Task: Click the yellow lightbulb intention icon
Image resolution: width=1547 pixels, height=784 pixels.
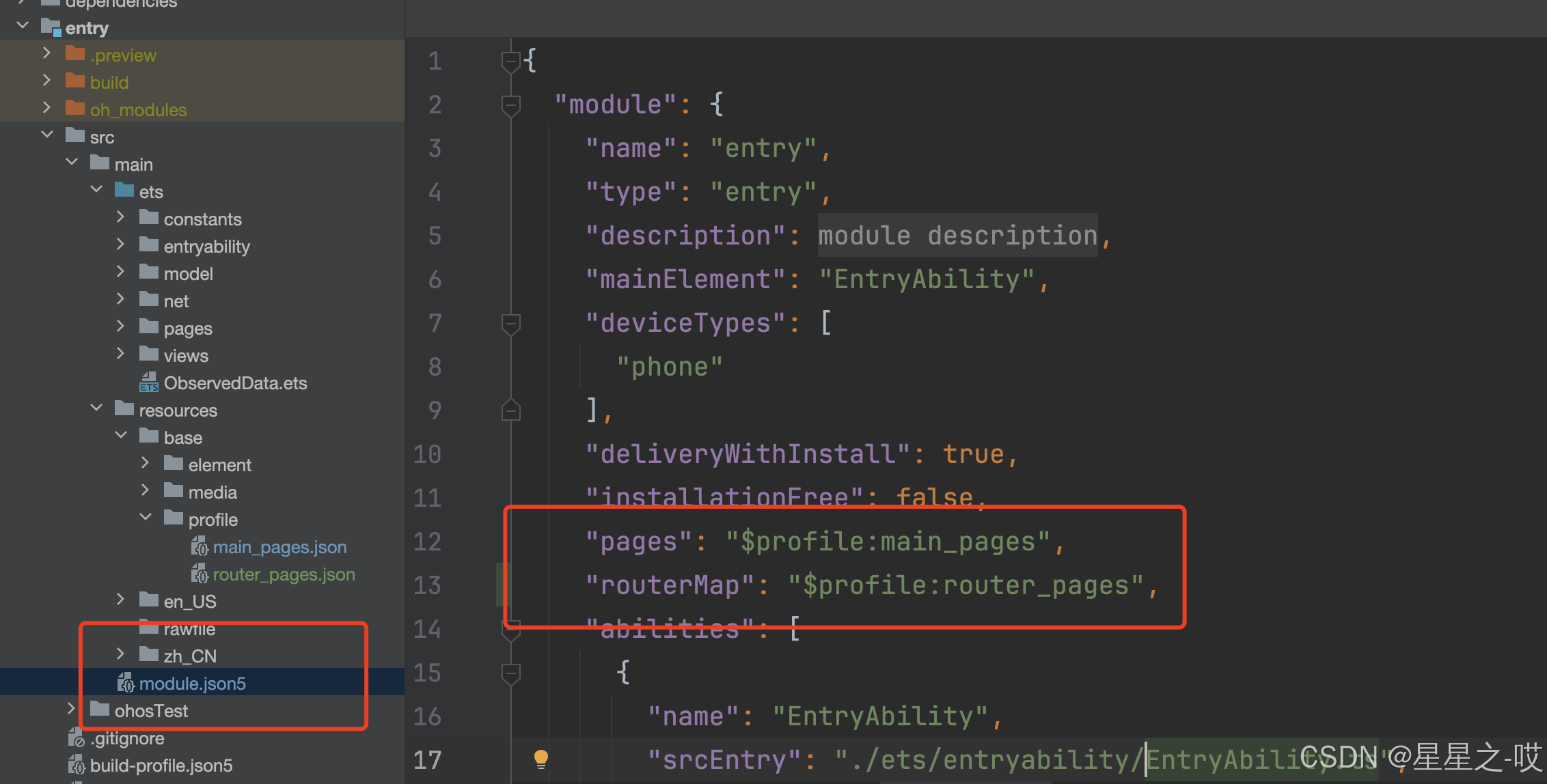Action: click(540, 759)
